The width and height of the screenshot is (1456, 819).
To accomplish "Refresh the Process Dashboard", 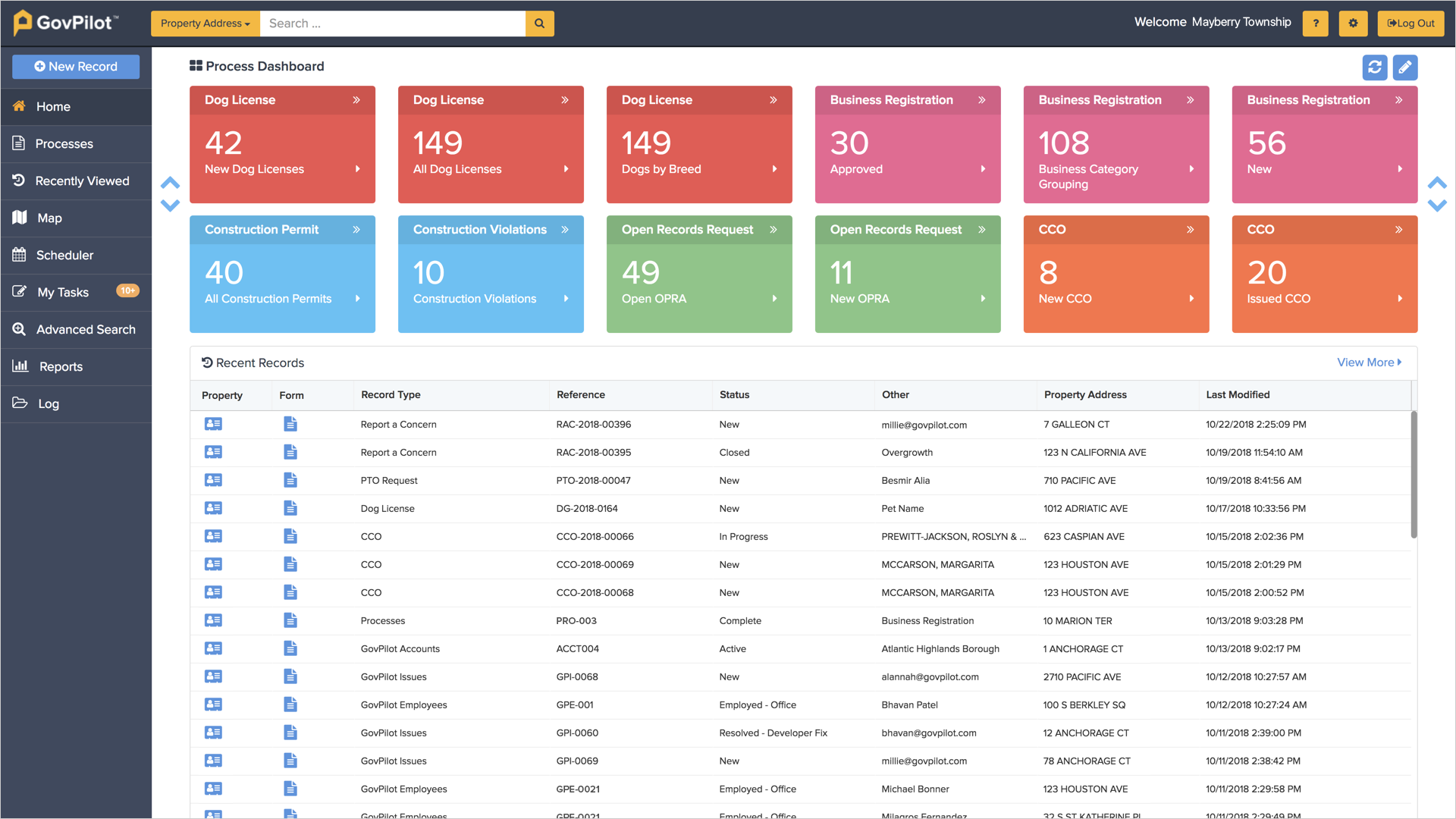I will [x=1375, y=67].
